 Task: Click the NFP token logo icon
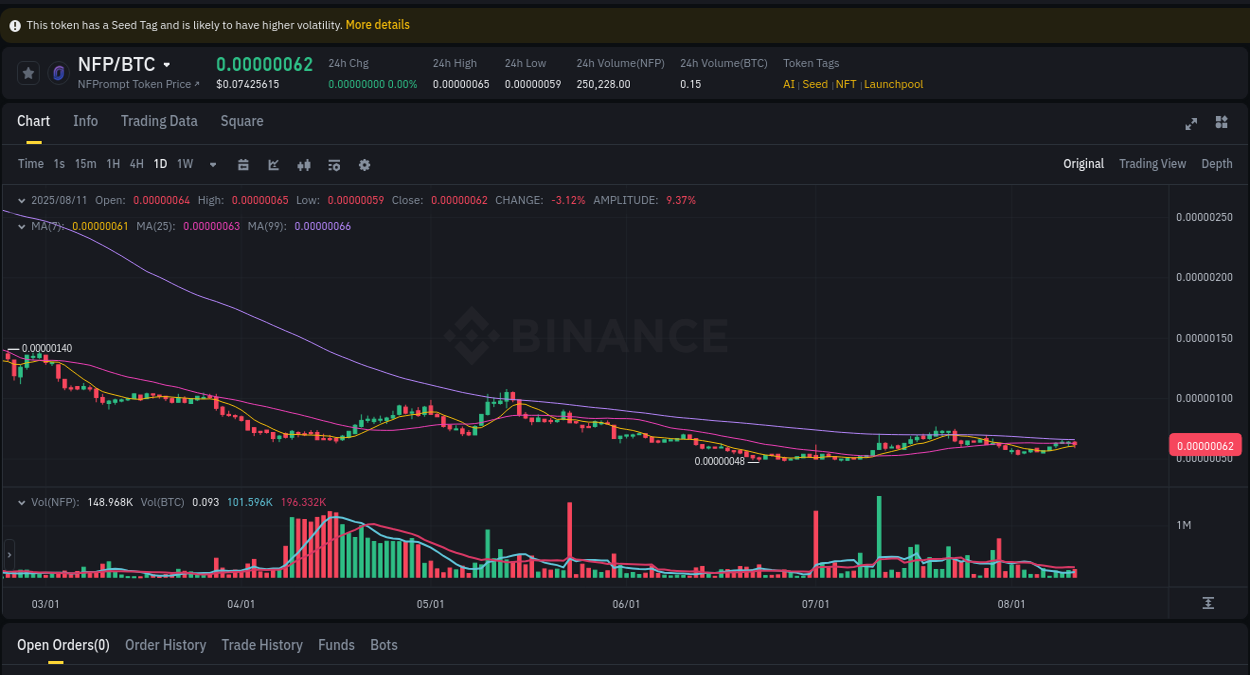[58, 72]
